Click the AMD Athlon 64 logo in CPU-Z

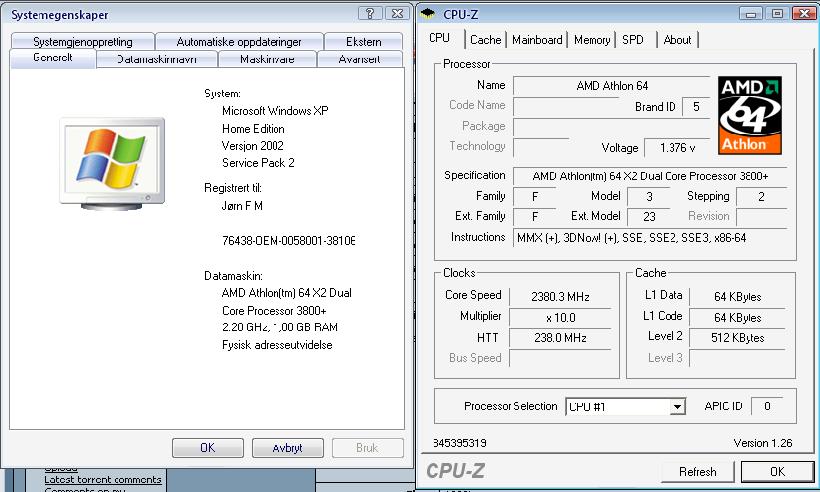[749, 116]
